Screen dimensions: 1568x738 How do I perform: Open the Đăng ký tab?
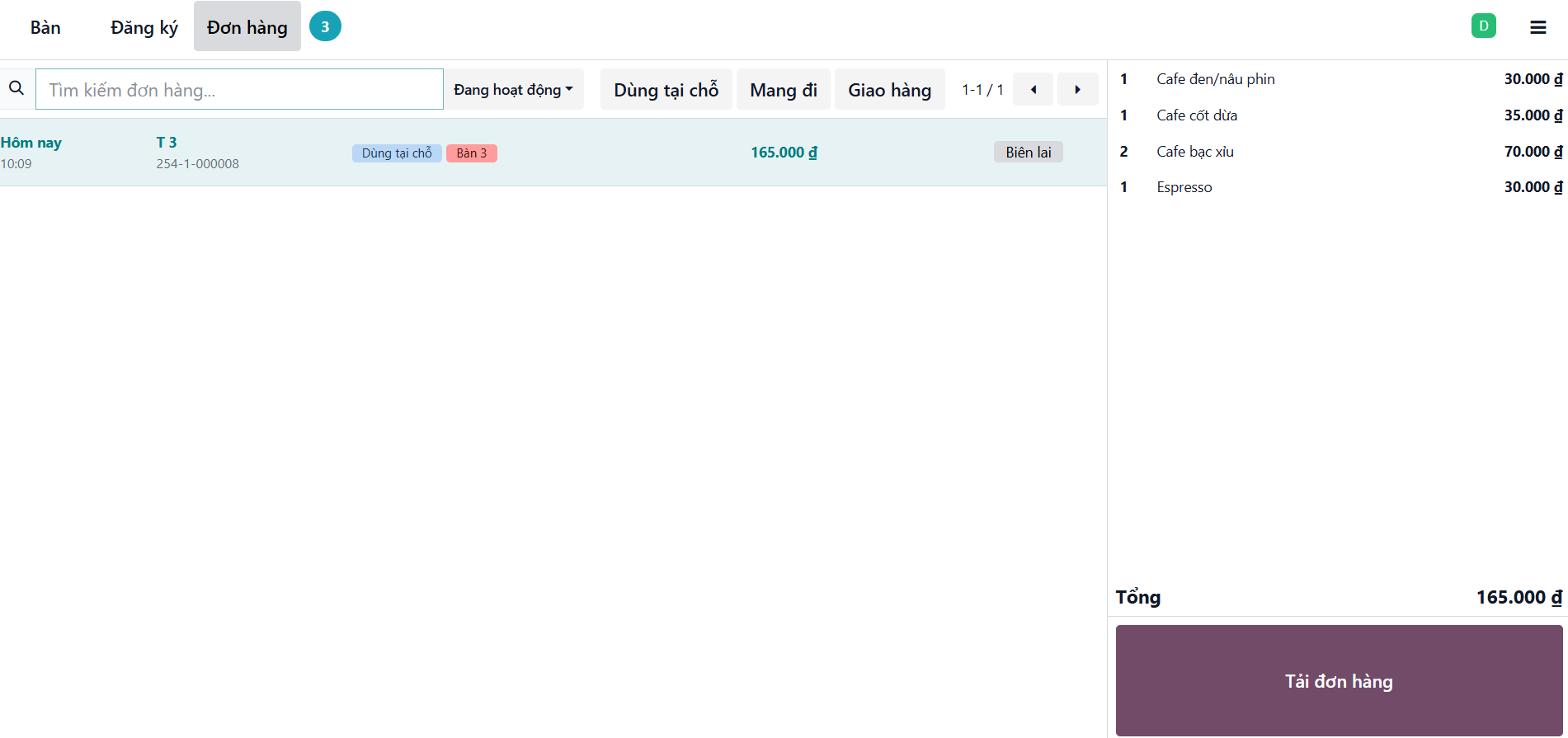[x=144, y=27]
